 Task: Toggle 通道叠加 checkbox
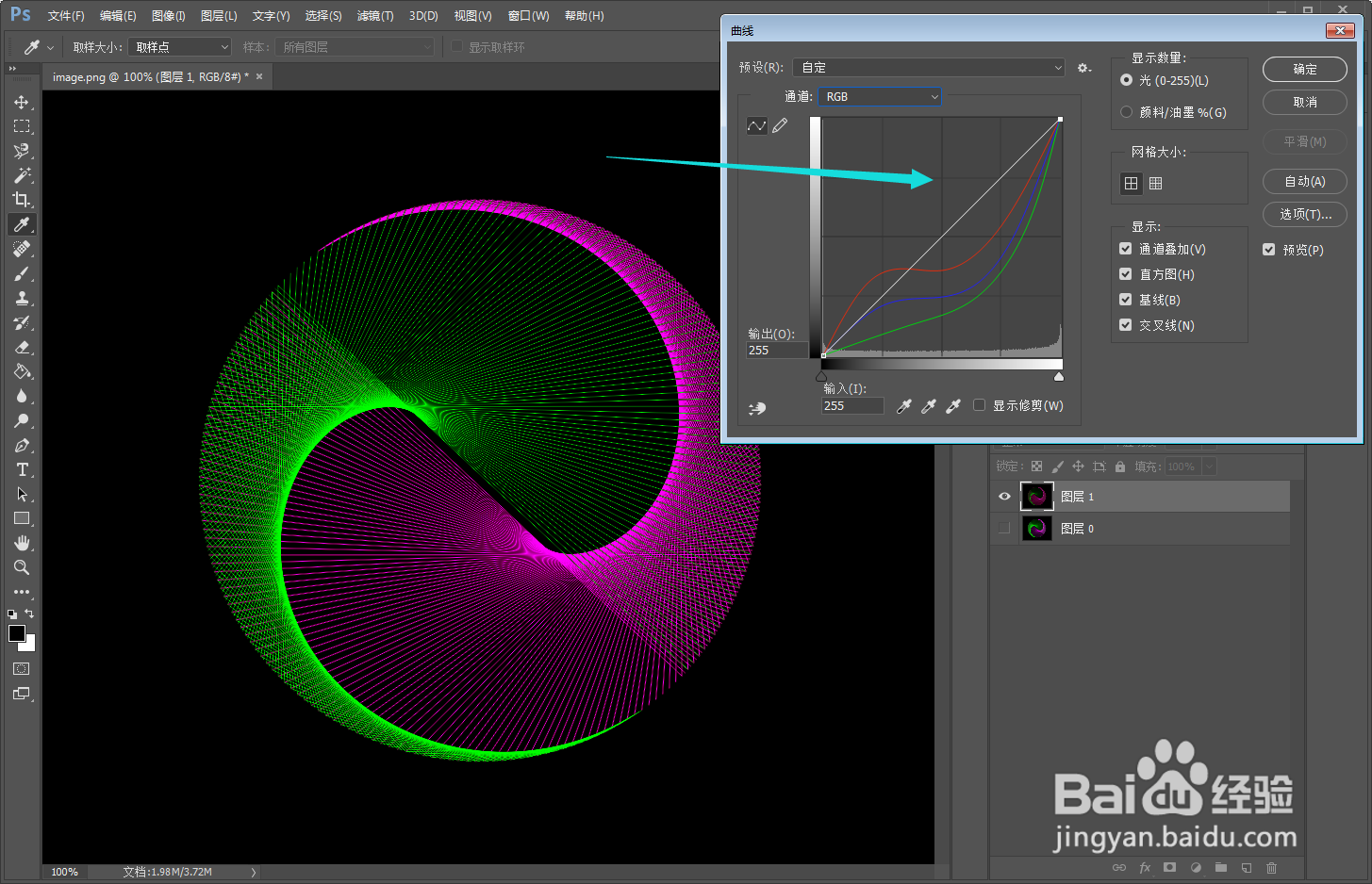(1125, 249)
